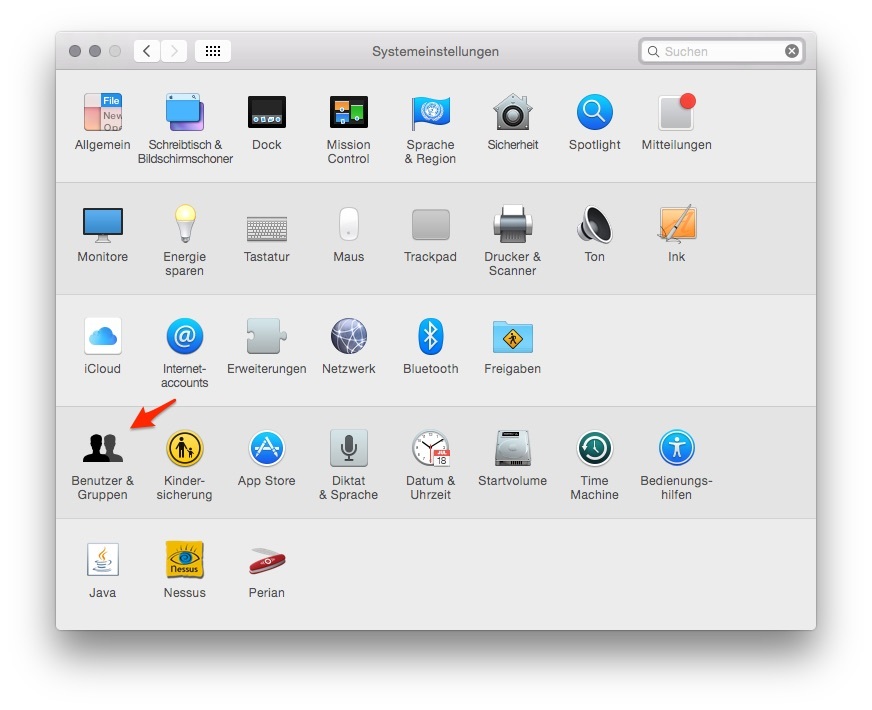Open the Spotlight preferences

point(594,113)
